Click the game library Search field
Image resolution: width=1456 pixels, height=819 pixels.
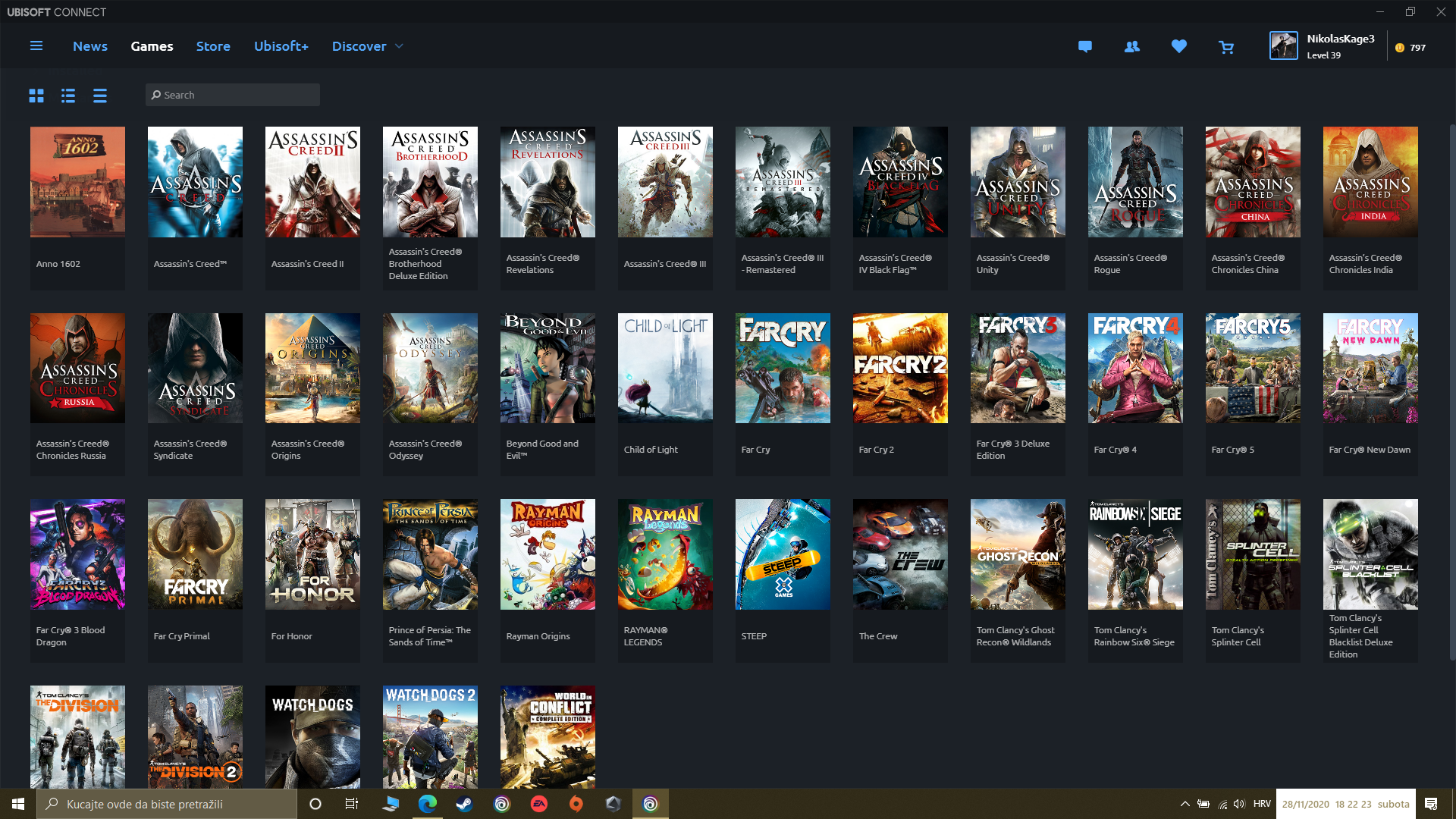[x=233, y=95]
